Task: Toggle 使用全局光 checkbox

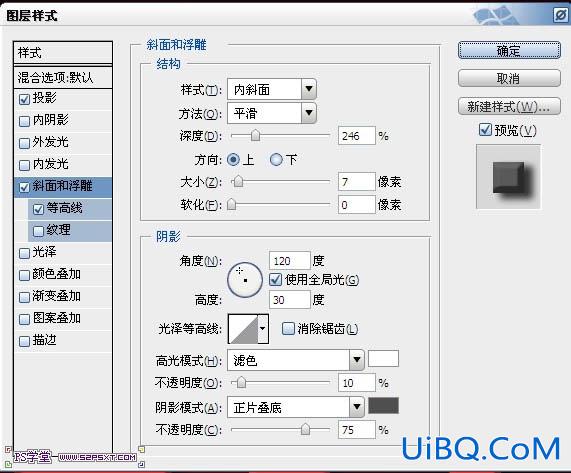Action: click(275, 280)
